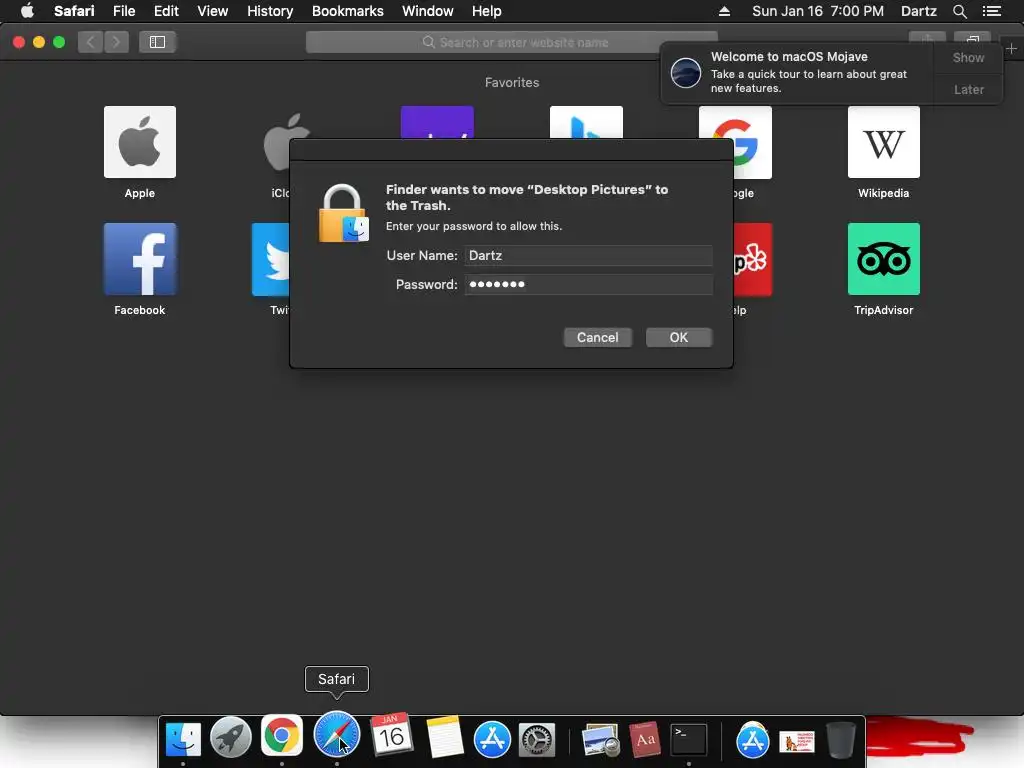Click the Safari address search bar

click(511, 42)
